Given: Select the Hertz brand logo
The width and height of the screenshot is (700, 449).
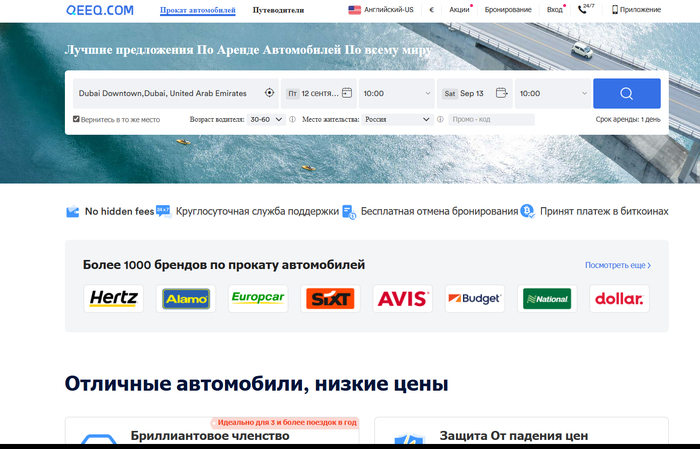Looking at the screenshot, I should [x=115, y=298].
